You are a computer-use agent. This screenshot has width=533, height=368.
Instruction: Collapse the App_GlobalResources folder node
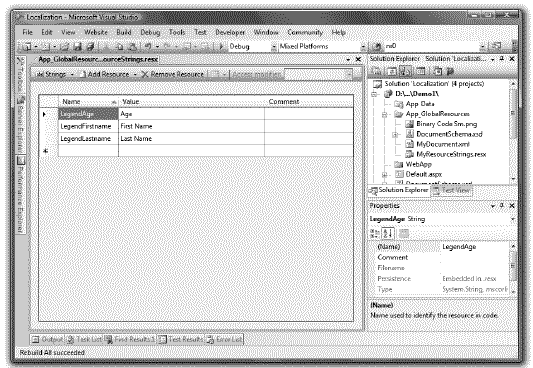[x=384, y=114]
